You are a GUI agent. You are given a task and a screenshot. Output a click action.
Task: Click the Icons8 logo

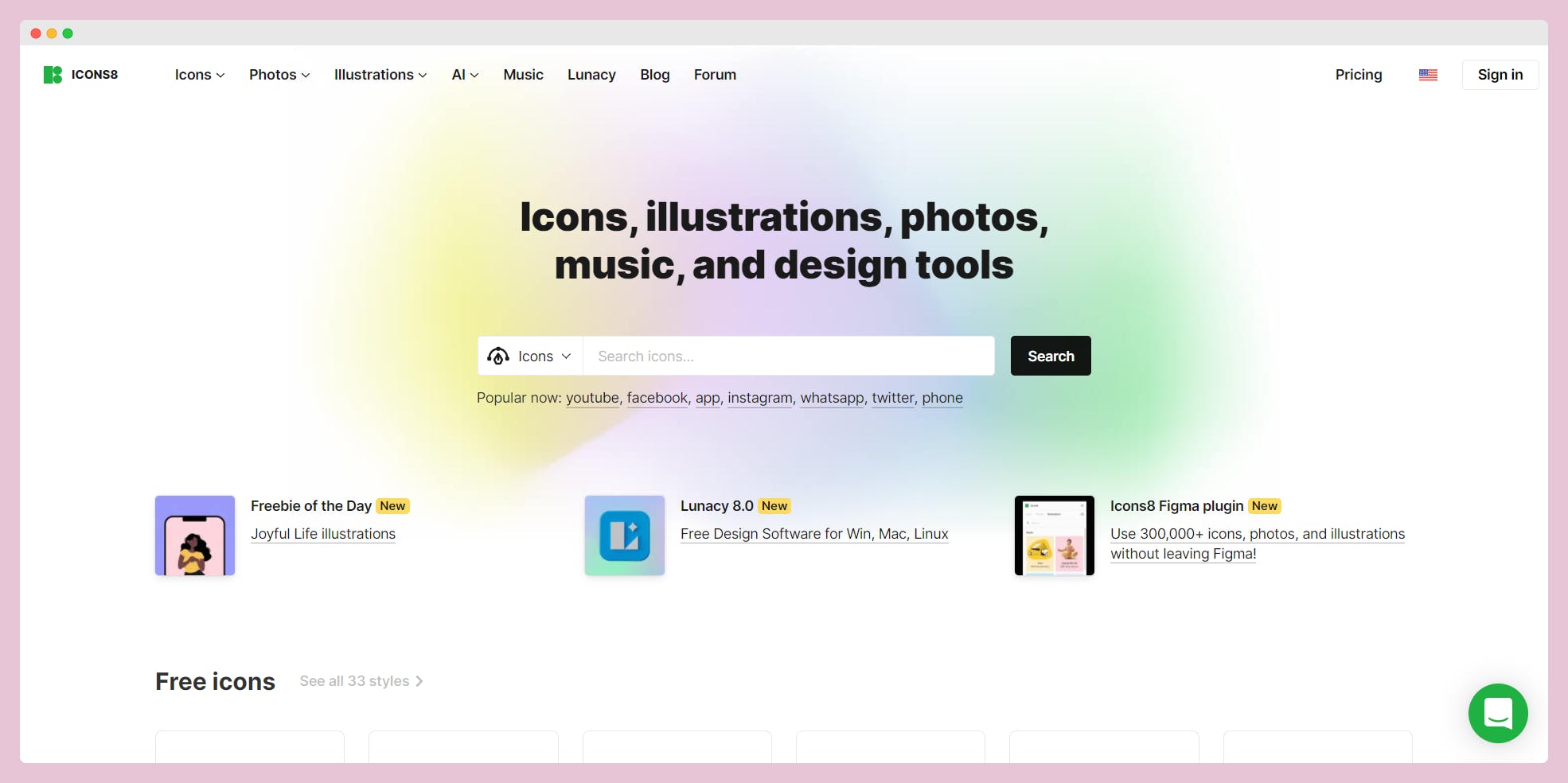(80, 75)
